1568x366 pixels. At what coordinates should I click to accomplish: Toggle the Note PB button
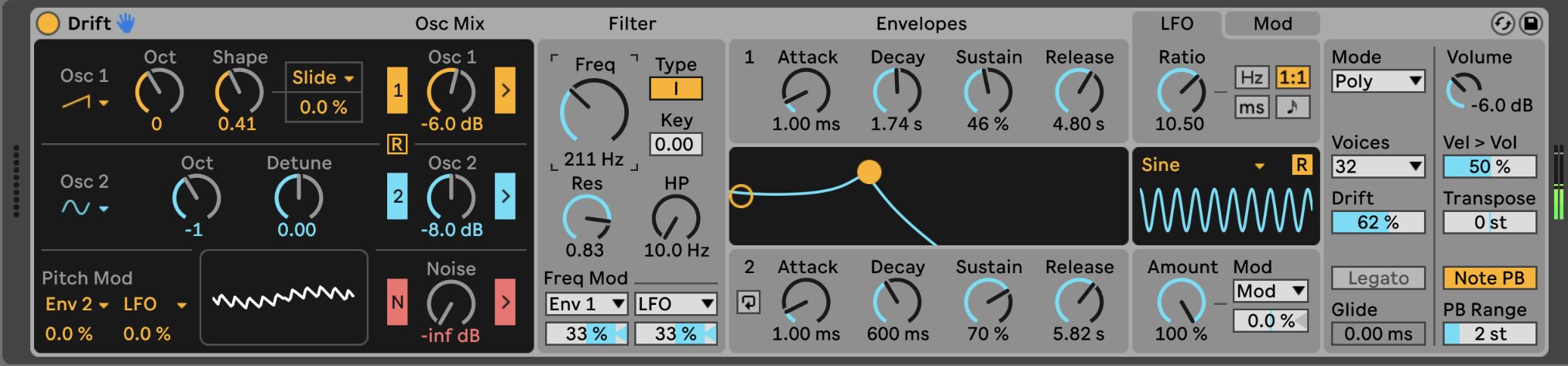[x=1489, y=278]
